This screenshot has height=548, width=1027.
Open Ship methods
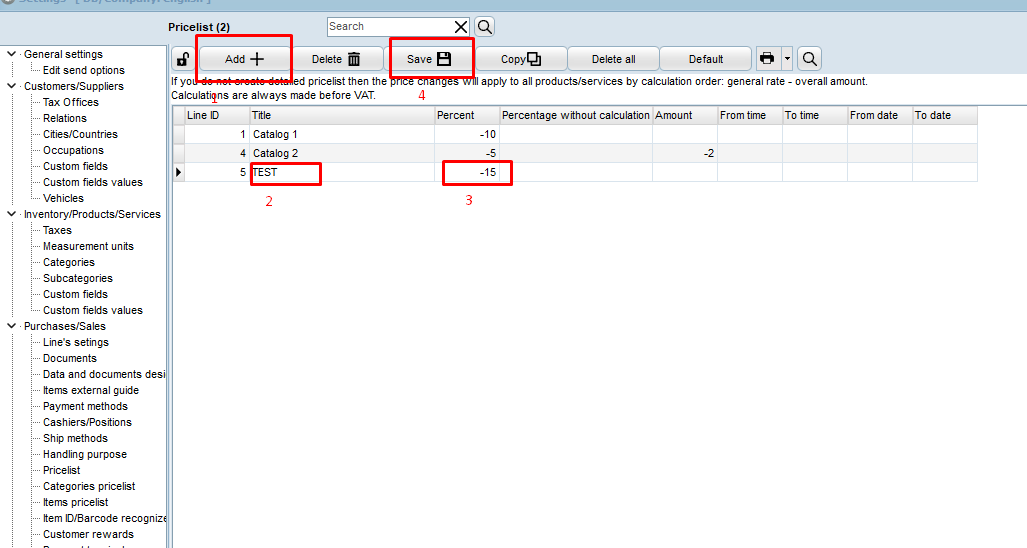coord(75,439)
